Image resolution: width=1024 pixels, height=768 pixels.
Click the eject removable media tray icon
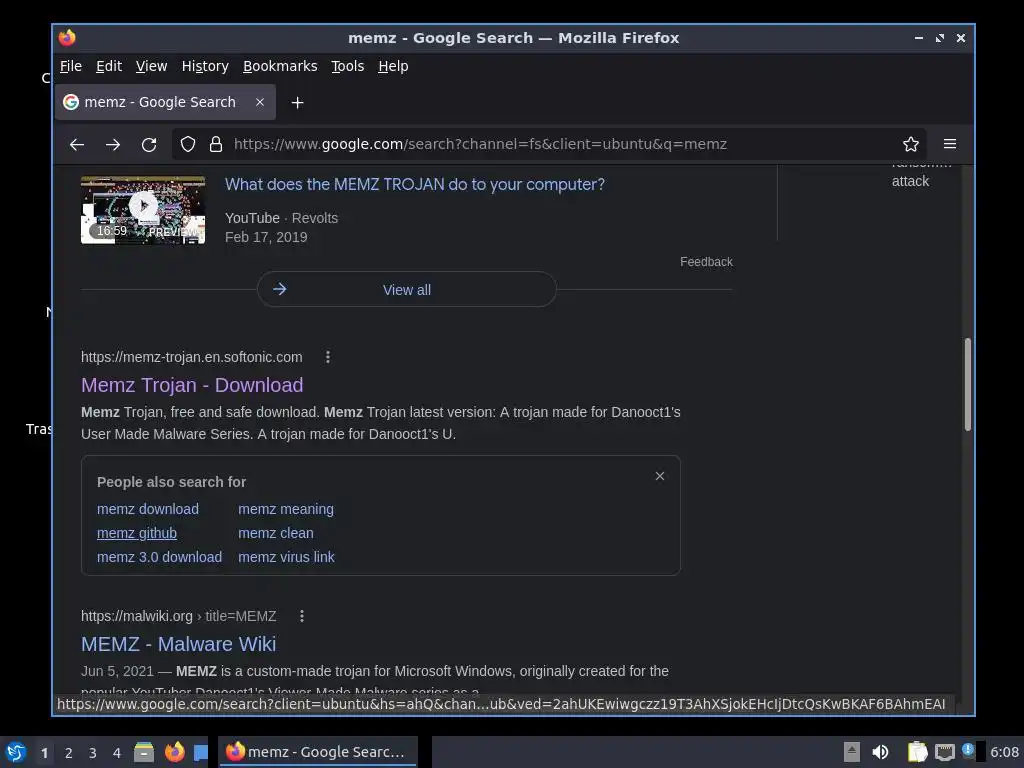(x=852, y=752)
